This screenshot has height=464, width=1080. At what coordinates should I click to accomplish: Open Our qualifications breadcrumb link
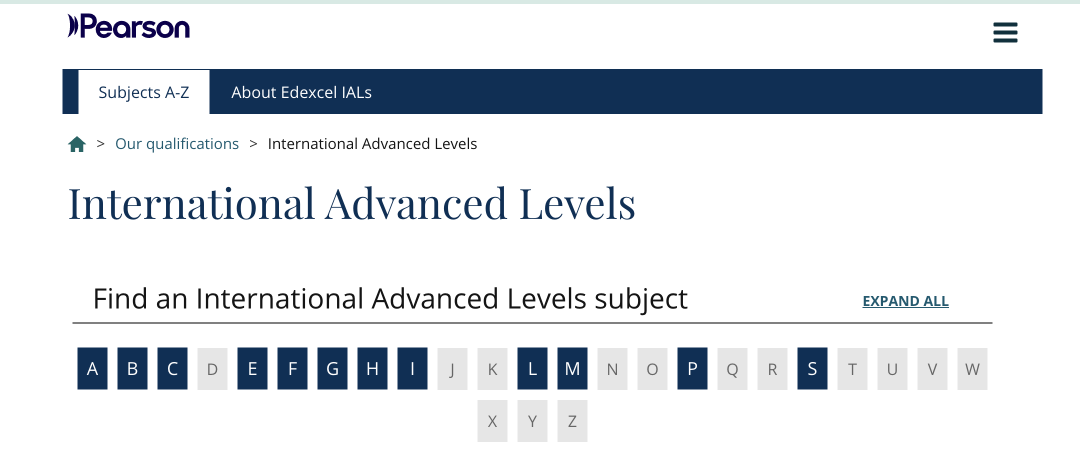177,144
